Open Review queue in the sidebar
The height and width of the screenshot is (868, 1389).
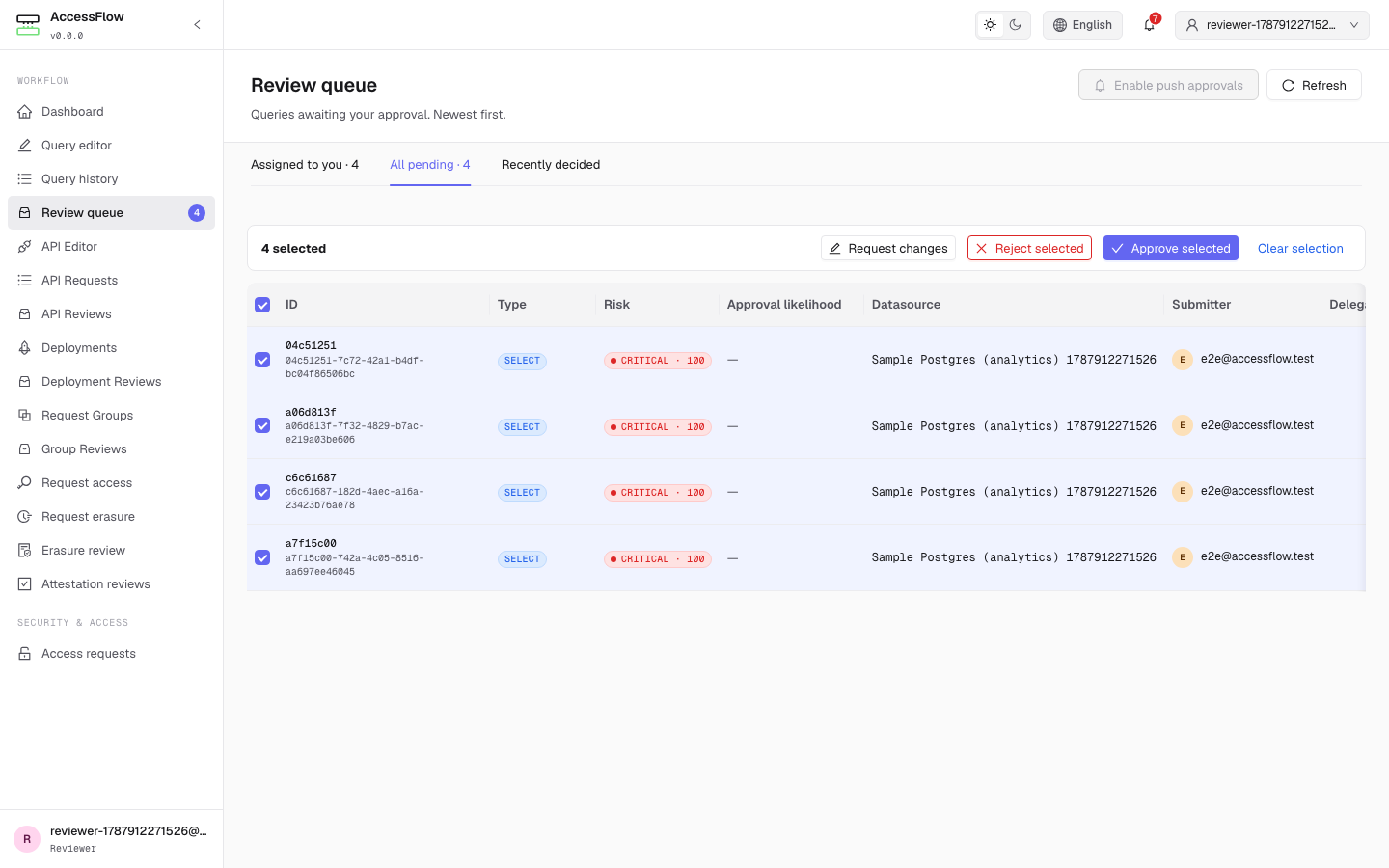[111, 213]
